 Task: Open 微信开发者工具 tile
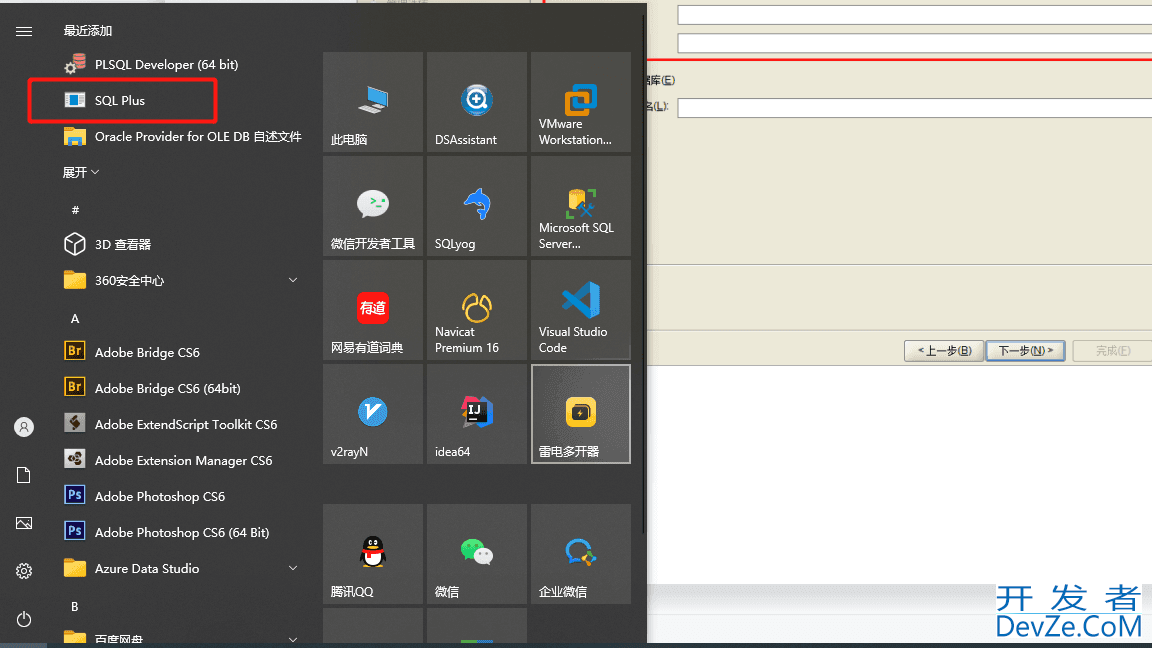(x=373, y=206)
